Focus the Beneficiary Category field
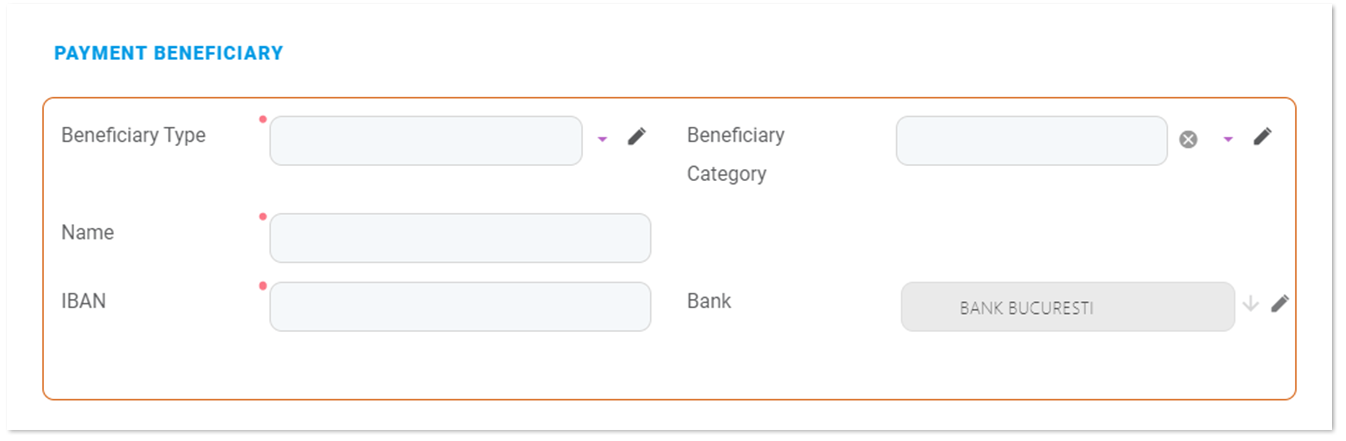Image resolution: width=1346 pixels, height=441 pixels. coord(1031,141)
